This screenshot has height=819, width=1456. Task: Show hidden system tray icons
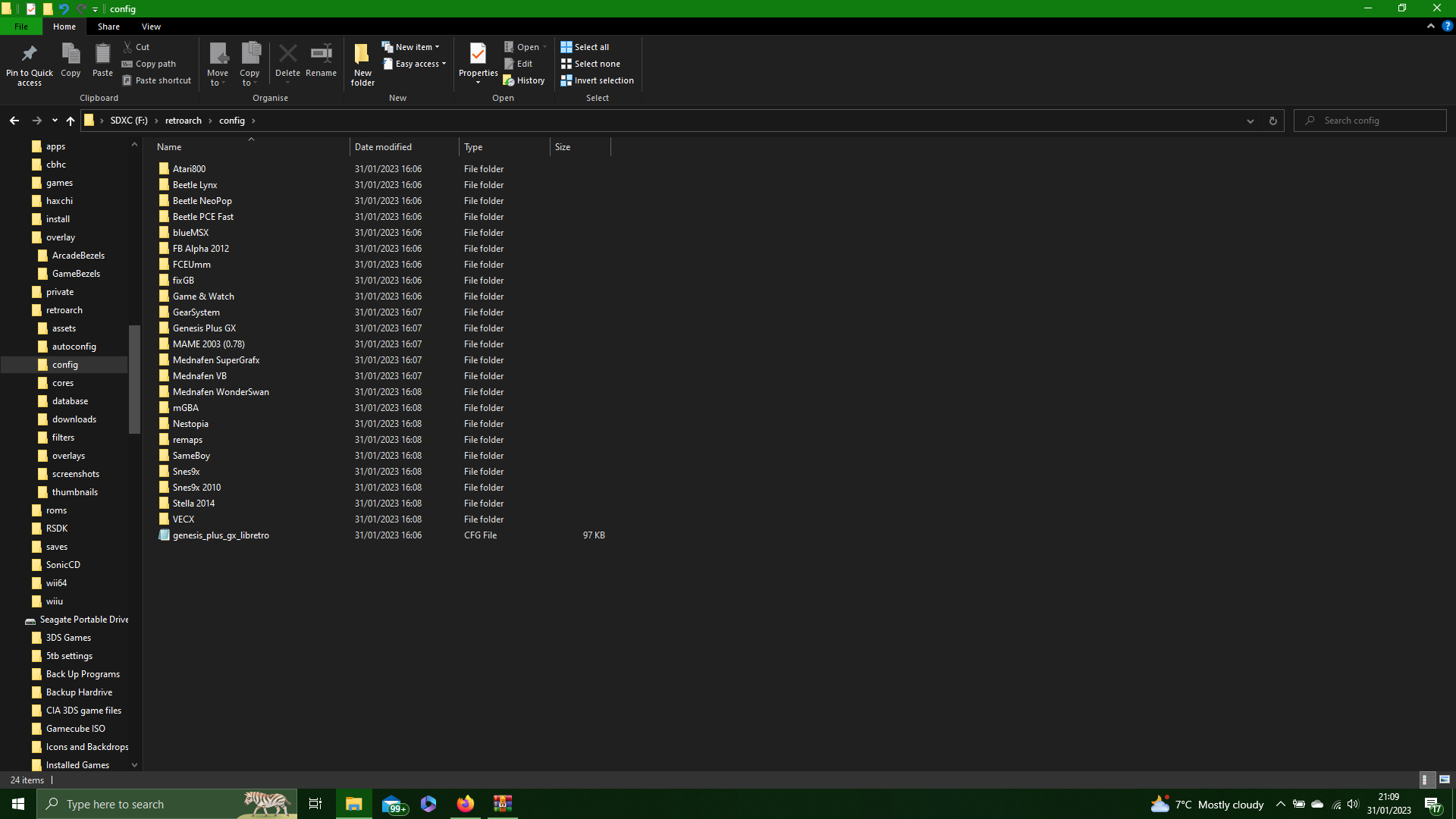(1281, 804)
